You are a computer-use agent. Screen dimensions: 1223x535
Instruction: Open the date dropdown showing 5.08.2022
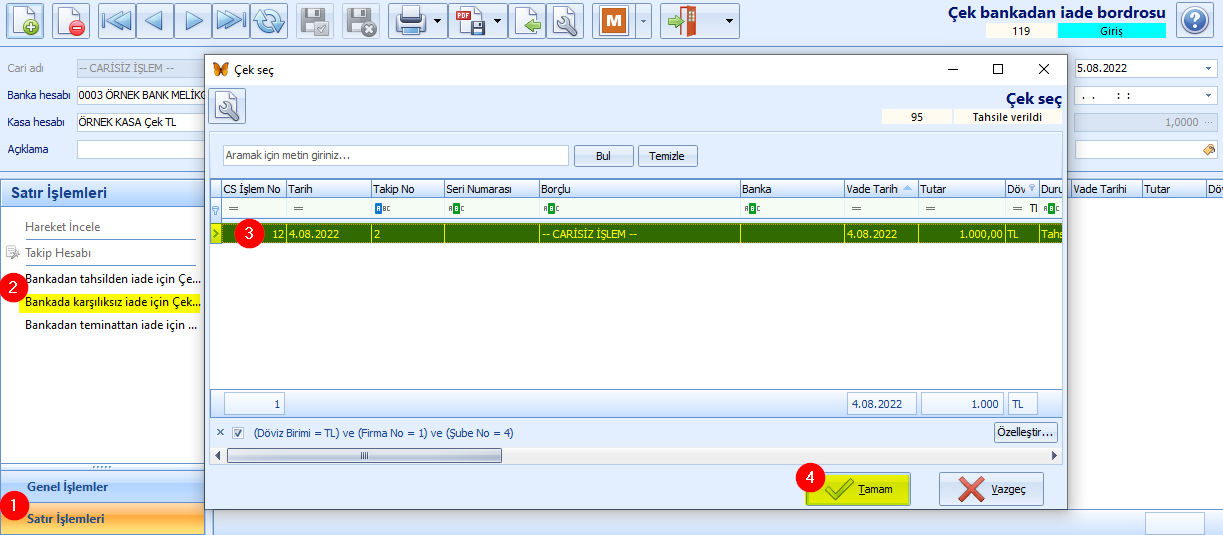pos(1208,69)
